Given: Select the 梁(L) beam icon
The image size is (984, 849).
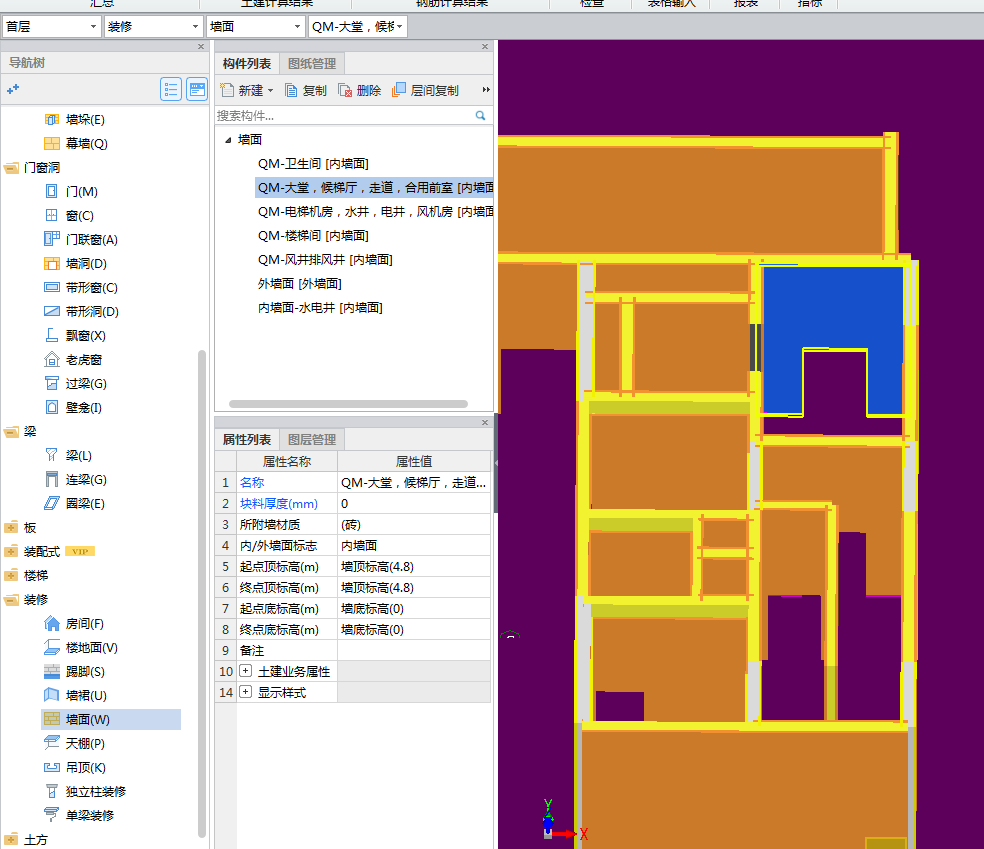Looking at the screenshot, I should (x=51, y=455).
